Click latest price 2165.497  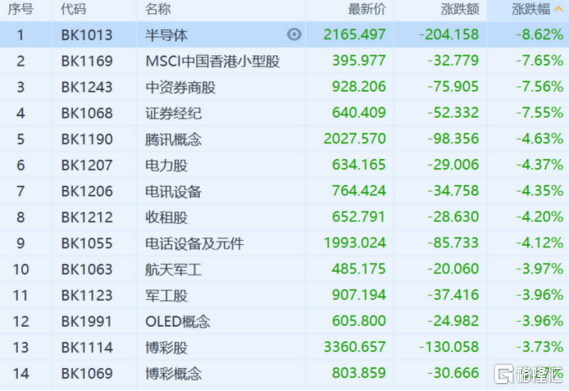(x=355, y=34)
